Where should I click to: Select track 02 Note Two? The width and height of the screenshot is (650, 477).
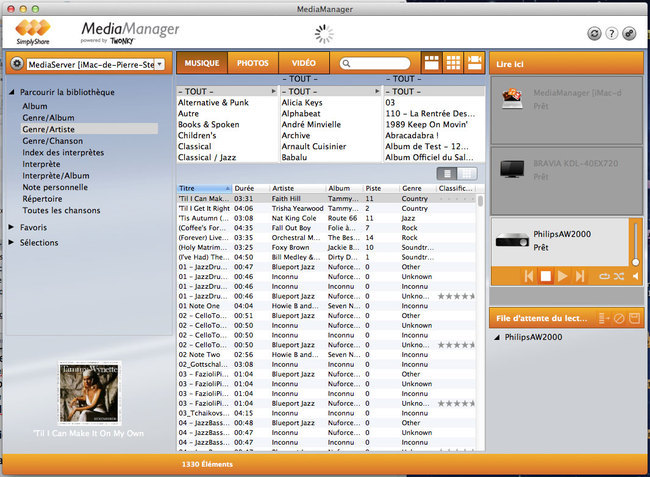327,355
